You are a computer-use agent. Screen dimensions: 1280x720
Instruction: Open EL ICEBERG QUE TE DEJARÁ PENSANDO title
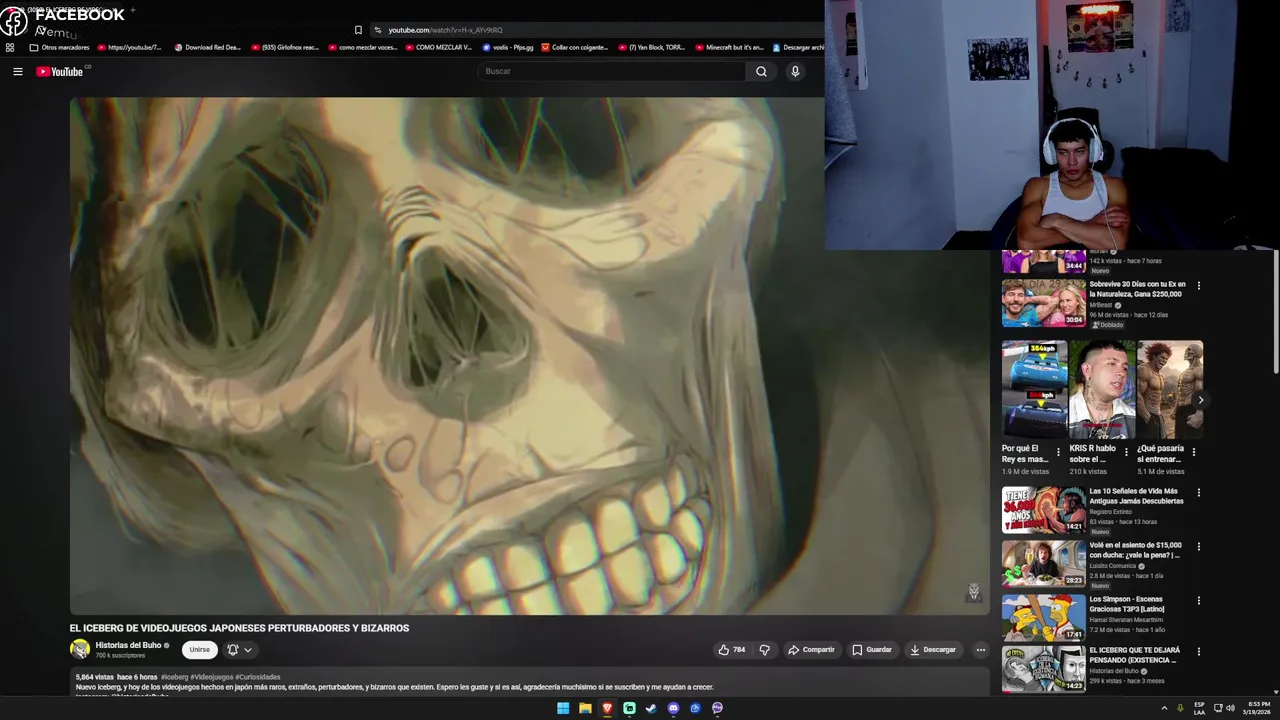click(x=1134, y=655)
